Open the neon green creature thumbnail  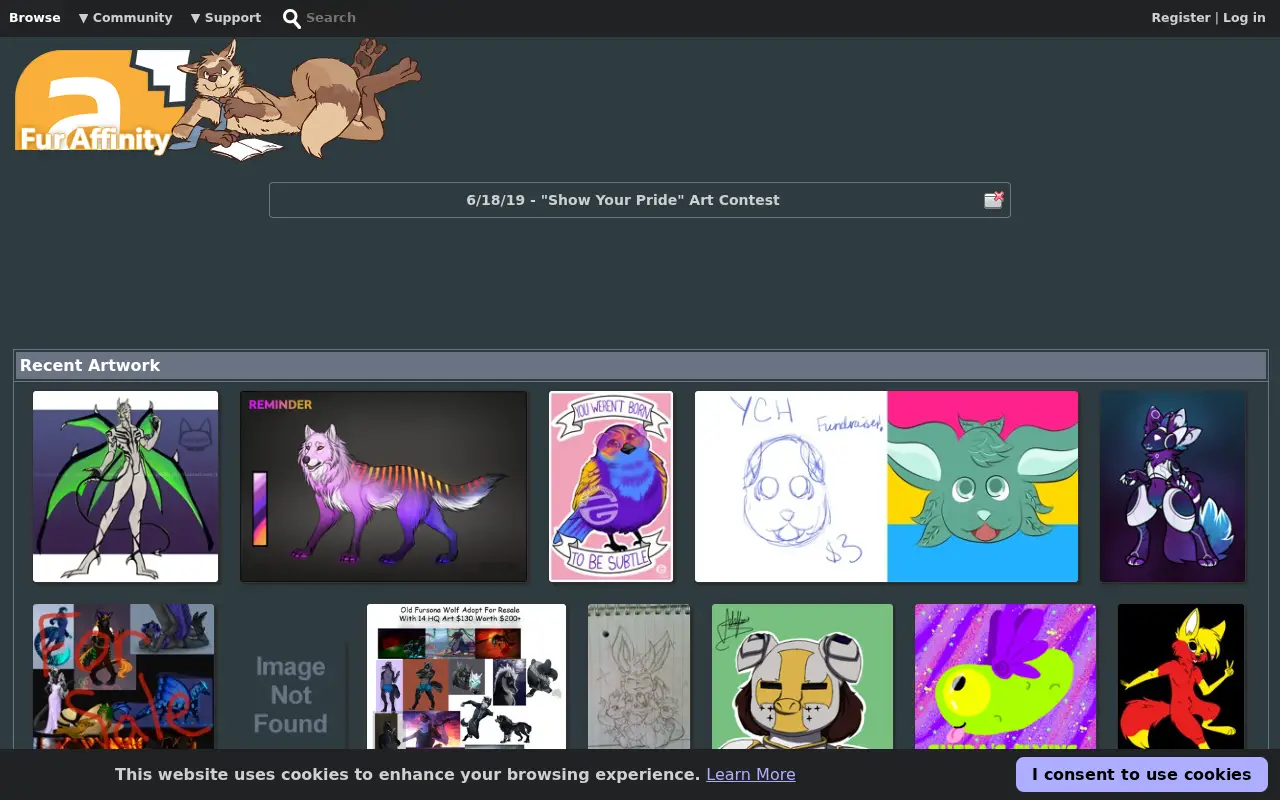tap(1005, 677)
